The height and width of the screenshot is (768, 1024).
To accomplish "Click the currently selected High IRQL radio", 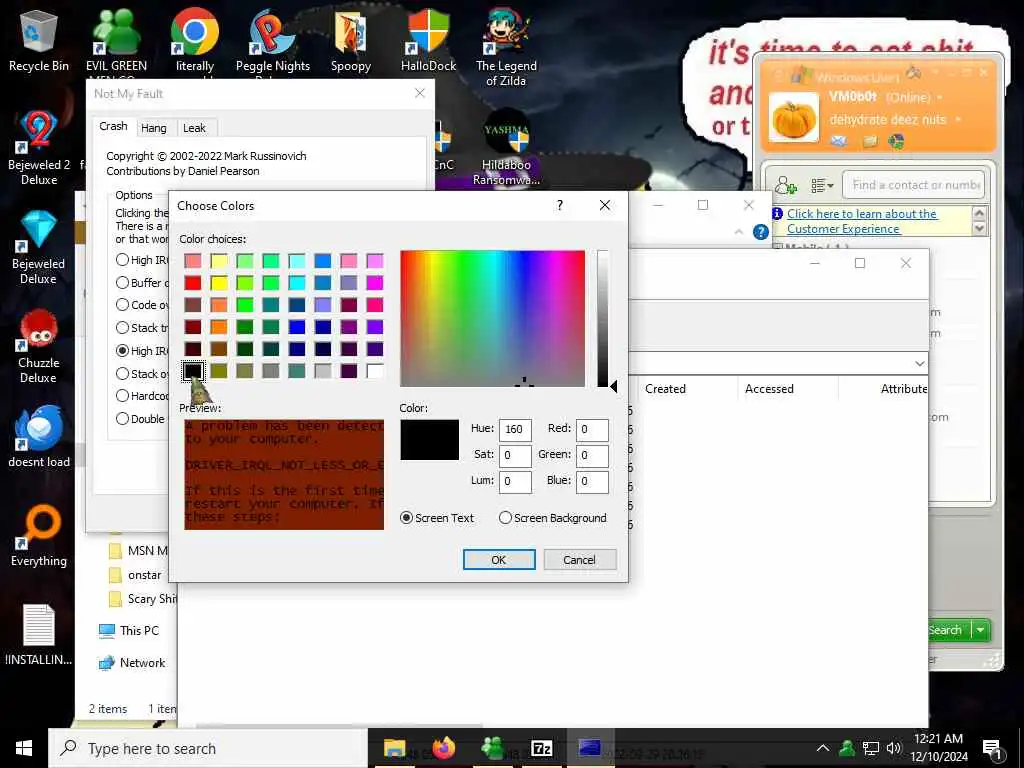I will [122, 351].
